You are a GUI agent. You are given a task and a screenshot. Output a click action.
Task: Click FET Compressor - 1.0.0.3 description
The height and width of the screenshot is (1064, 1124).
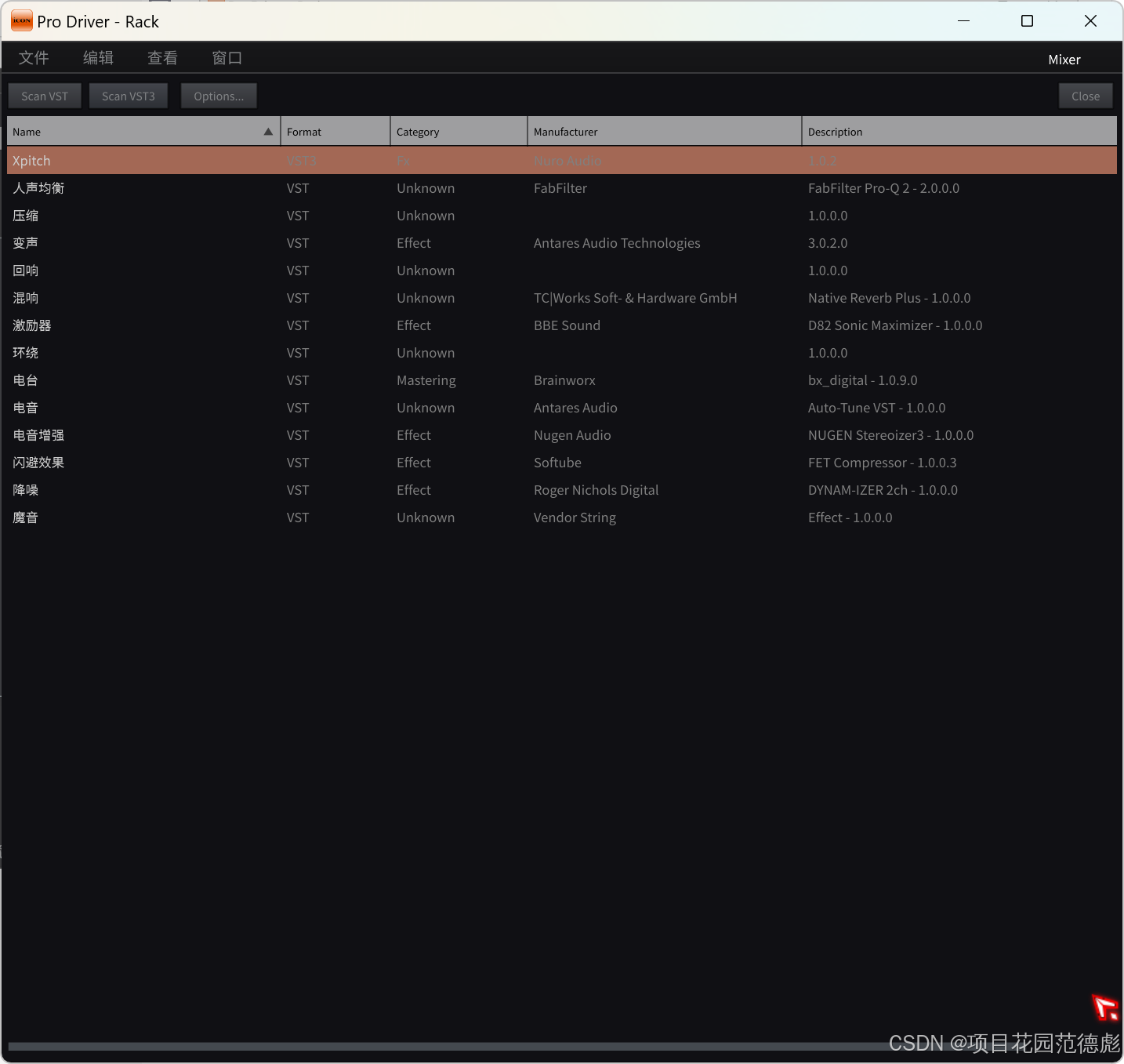882,463
